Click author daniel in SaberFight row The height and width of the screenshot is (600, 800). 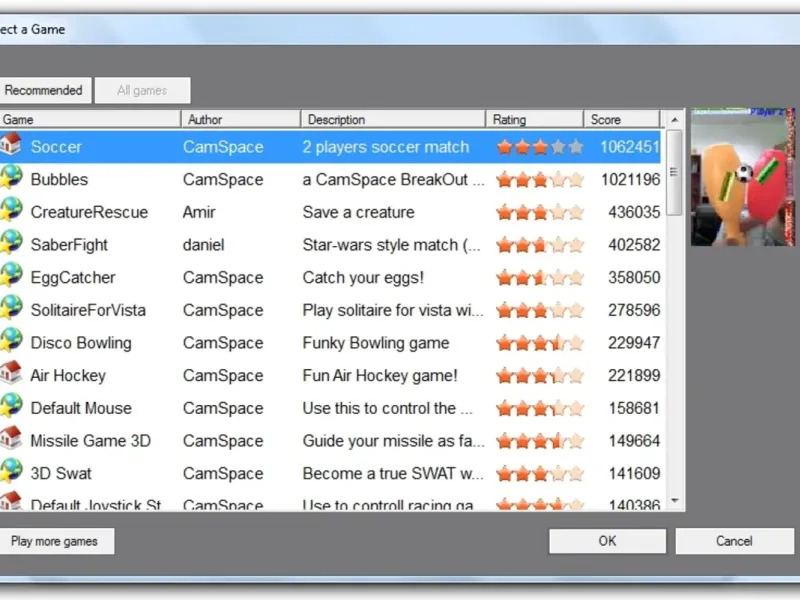tap(204, 245)
